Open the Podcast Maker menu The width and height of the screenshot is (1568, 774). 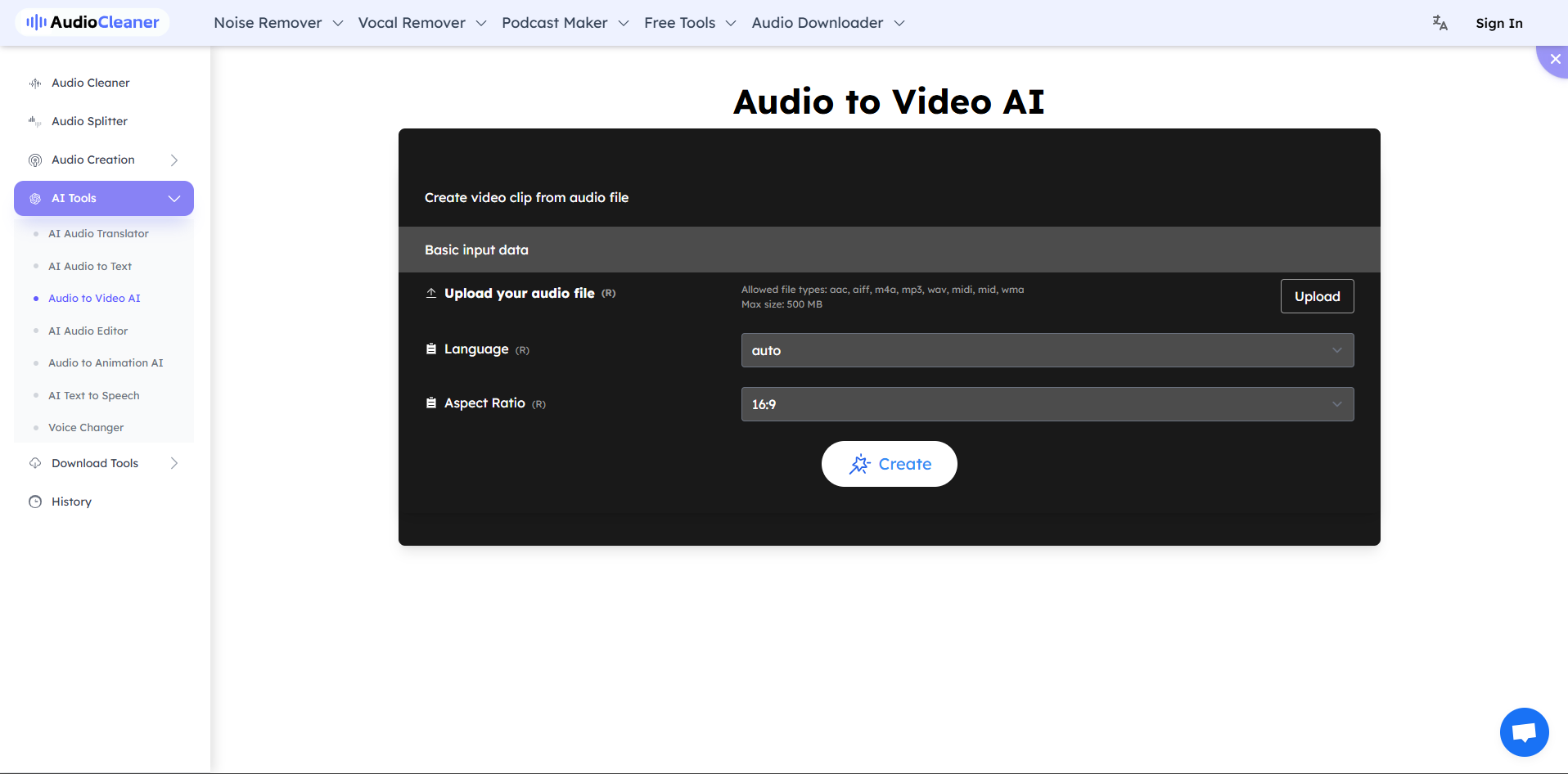click(565, 23)
